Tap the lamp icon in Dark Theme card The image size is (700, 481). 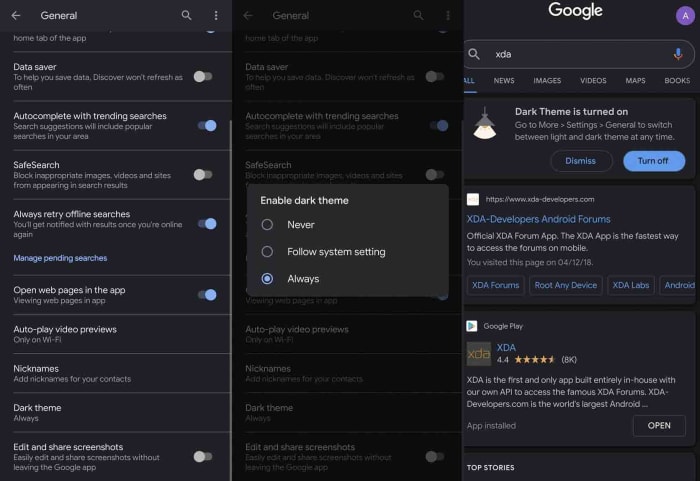click(x=485, y=124)
